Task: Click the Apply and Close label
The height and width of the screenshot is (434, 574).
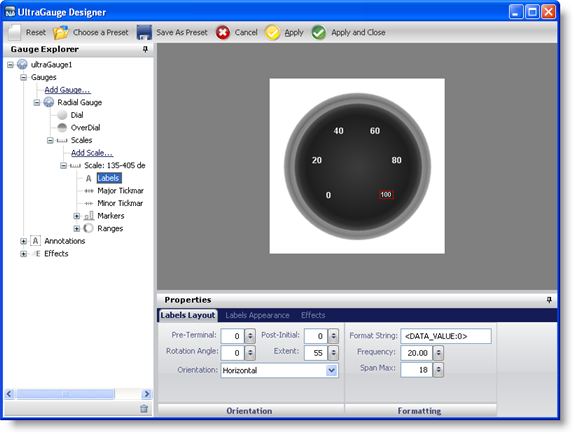Action: 358,32
